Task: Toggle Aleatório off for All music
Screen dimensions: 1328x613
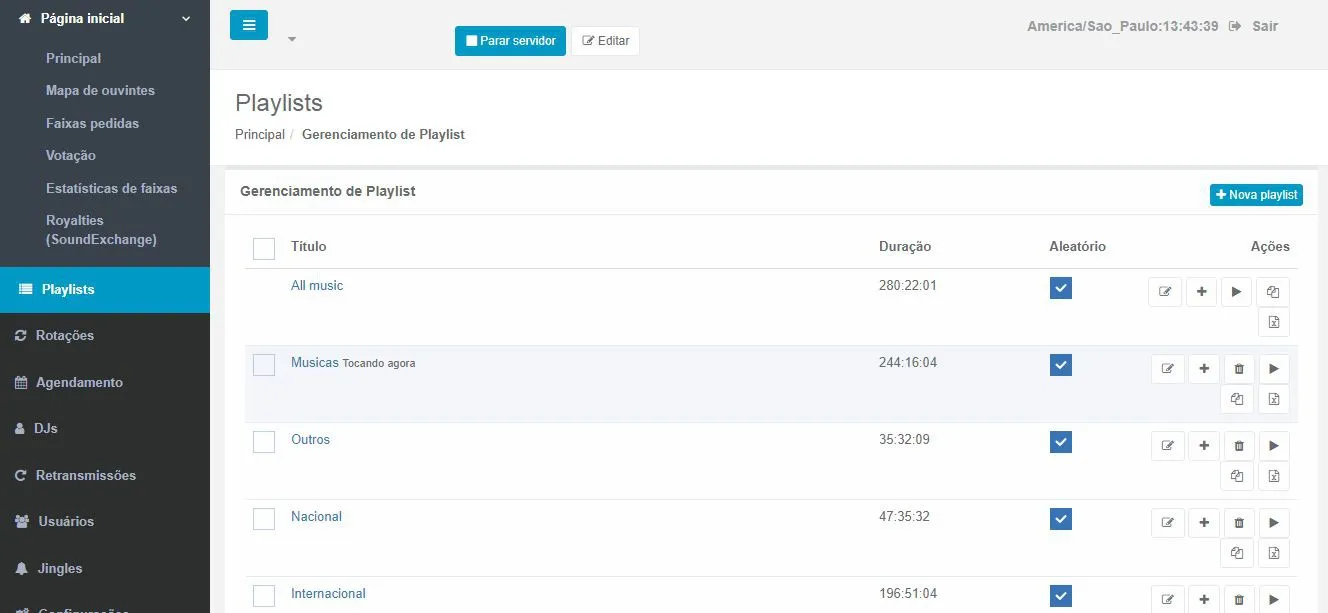Action: (x=1061, y=287)
